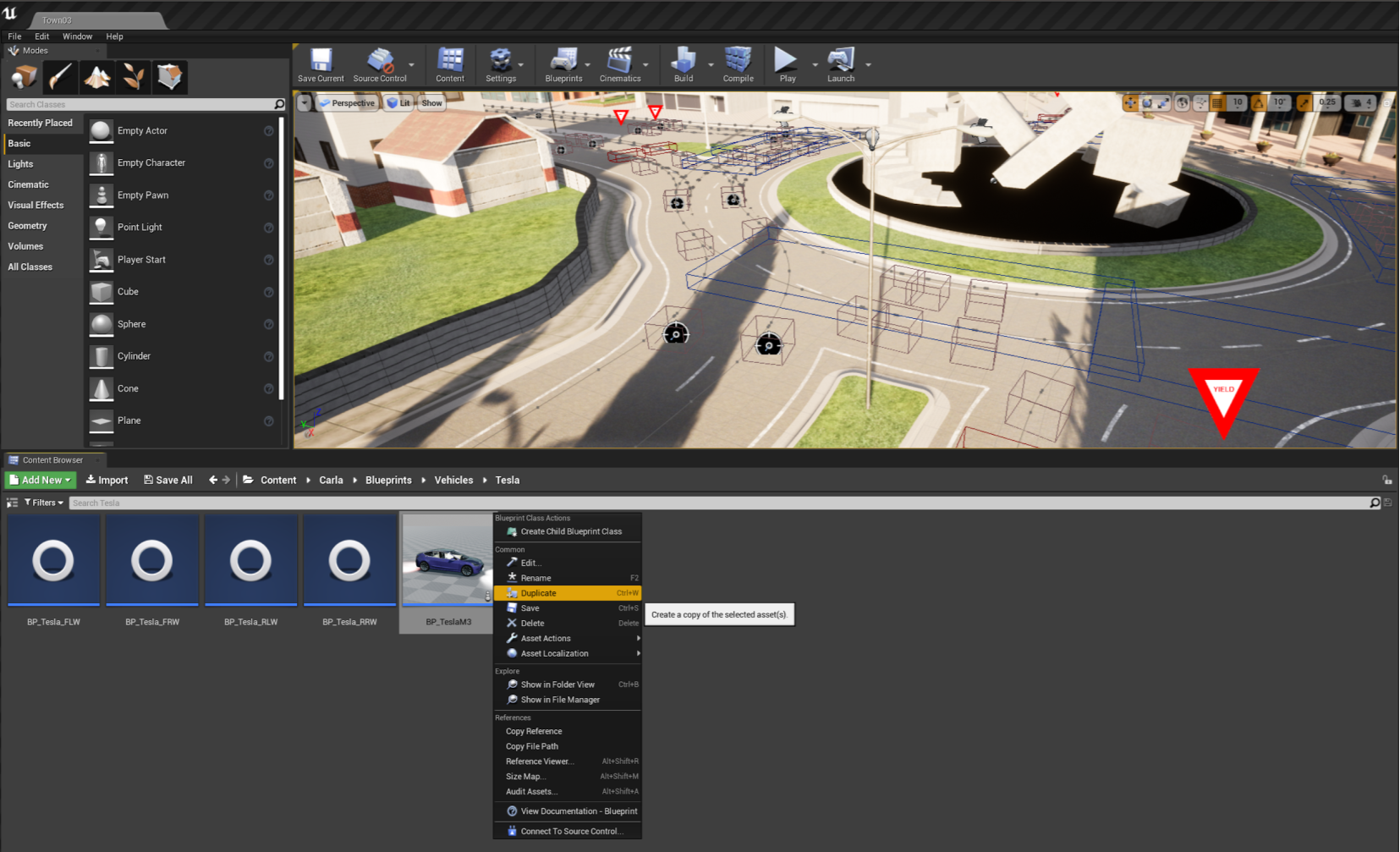This screenshot has height=852, width=1400.
Task: Start the level with Play
Action: pos(788,65)
